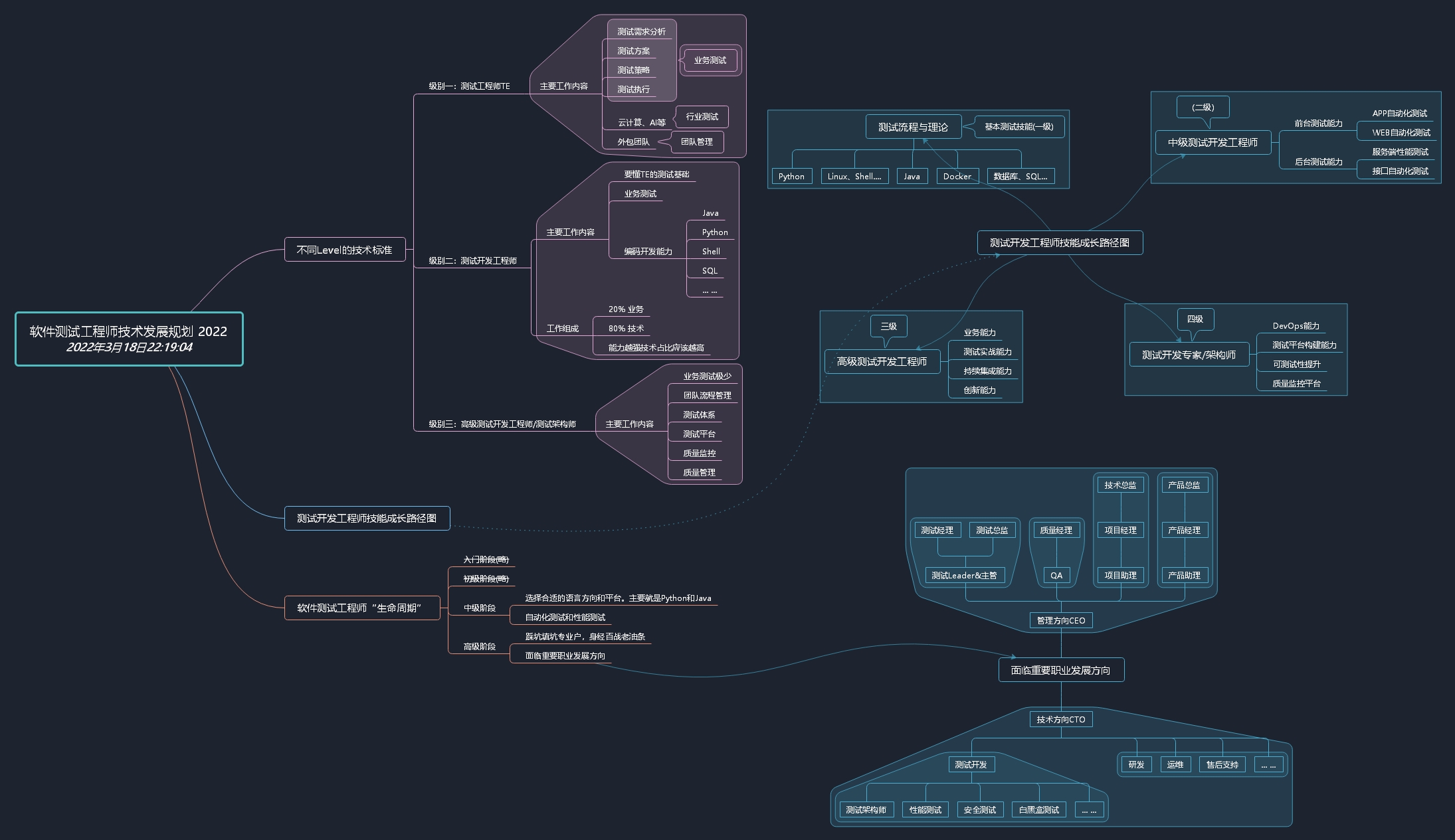Click the 团队管理 callout node
This screenshot has width=1455, height=840.
pos(696,141)
